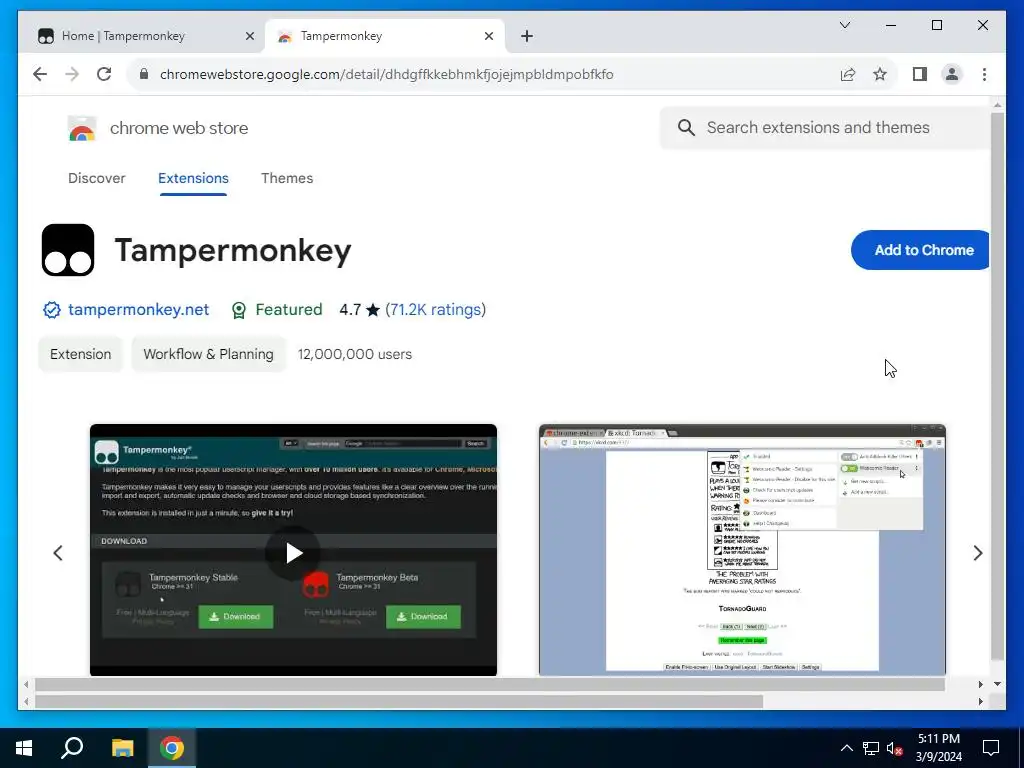This screenshot has height=768, width=1024.
Task: Open the xkcd screenshot thumbnail
Action: (742, 549)
